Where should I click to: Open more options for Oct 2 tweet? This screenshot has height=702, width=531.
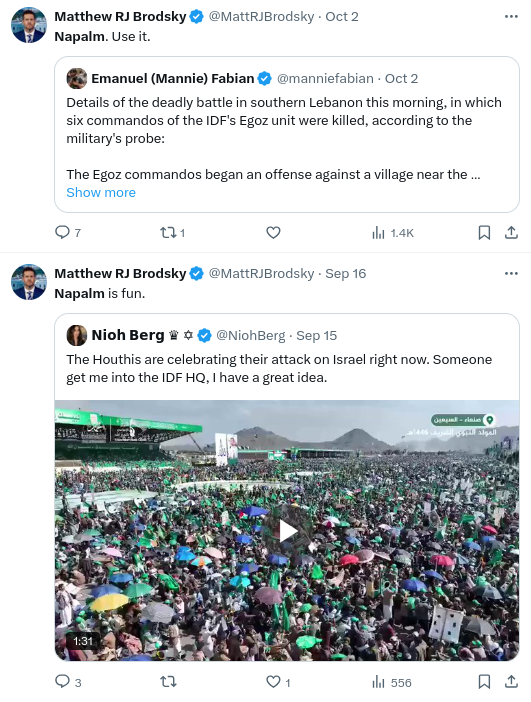[x=511, y=17]
